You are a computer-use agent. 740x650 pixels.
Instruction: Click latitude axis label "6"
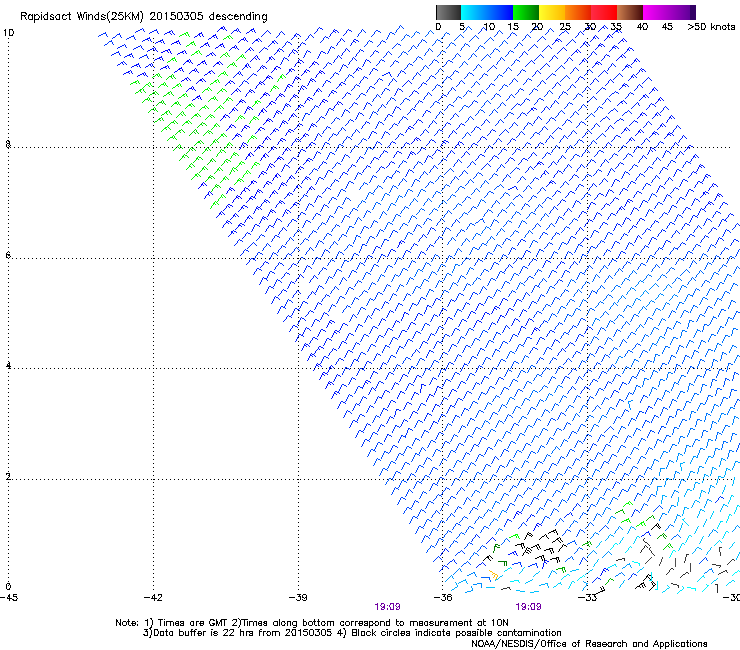point(8,255)
